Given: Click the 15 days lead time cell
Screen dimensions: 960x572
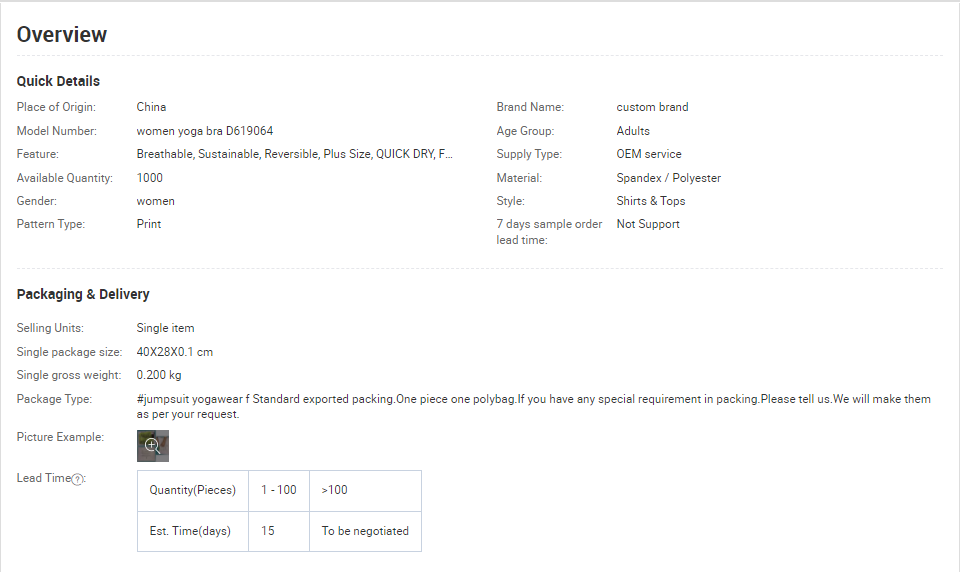Looking at the screenshot, I should click(x=279, y=532).
